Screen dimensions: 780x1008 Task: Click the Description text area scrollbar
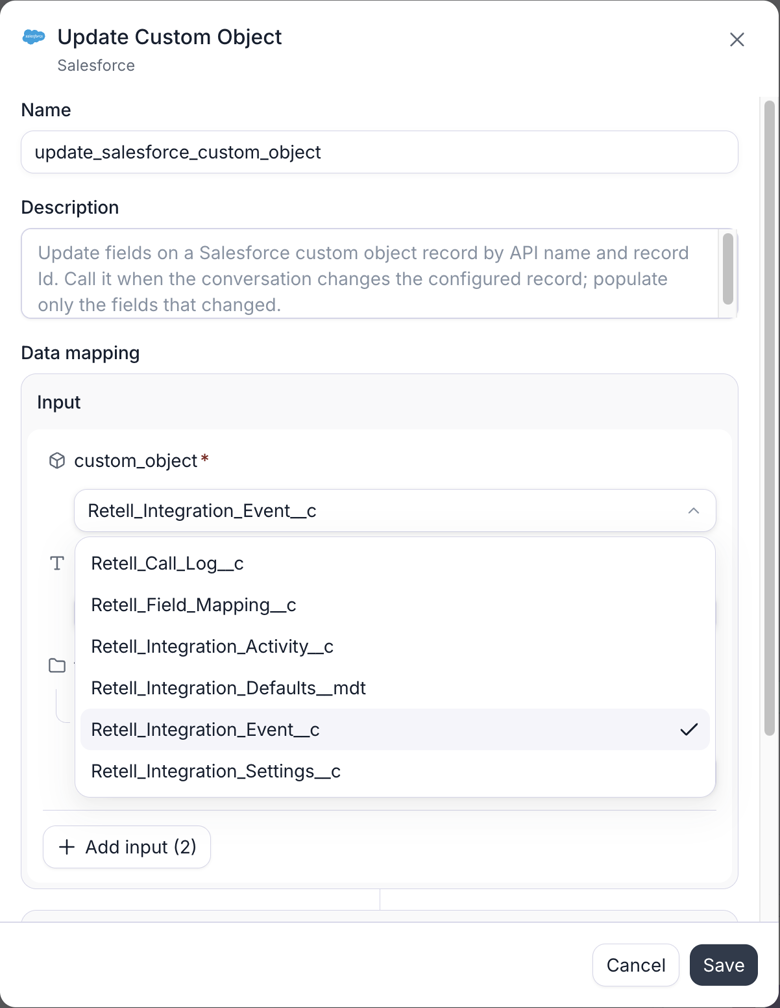[x=728, y=269]
